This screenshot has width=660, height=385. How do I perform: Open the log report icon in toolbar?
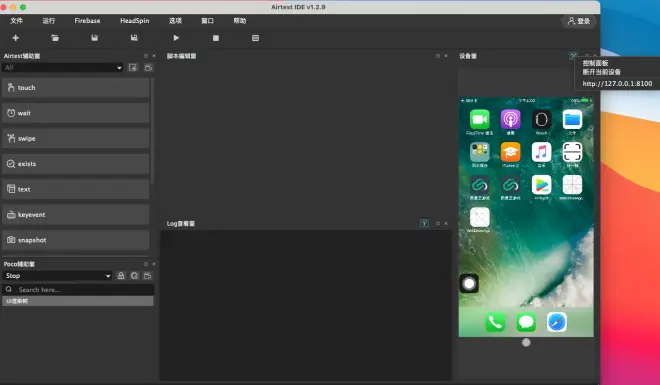tap(255, 38)
